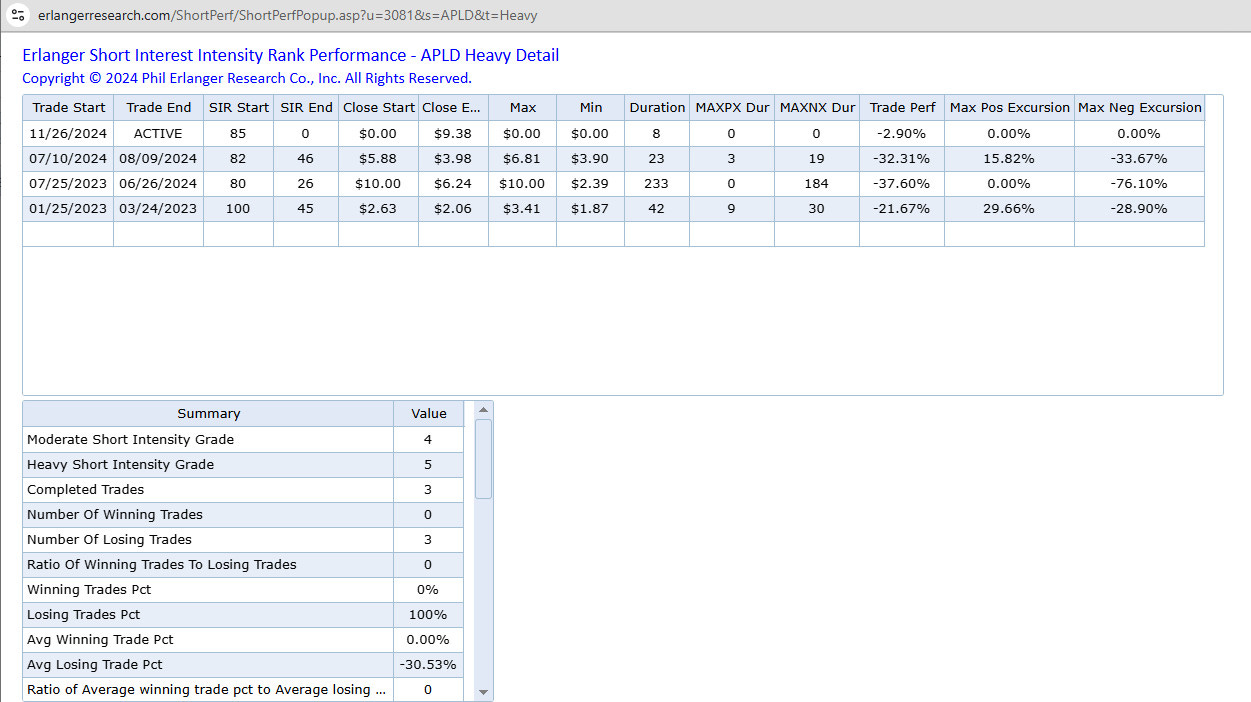Sort by the Trade End column header
Viewport: 1251px width, 702px height.
point(158,108)
